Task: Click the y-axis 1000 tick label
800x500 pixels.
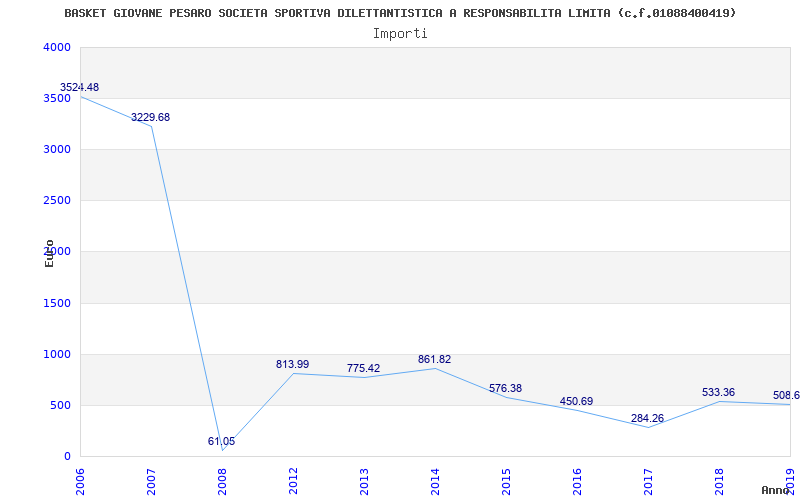Action: click(x=57, y=355)
